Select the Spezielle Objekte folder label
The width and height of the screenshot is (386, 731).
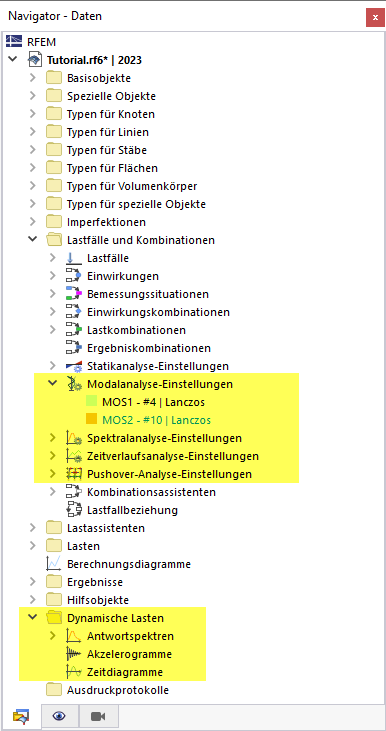(x=111, y=97)
